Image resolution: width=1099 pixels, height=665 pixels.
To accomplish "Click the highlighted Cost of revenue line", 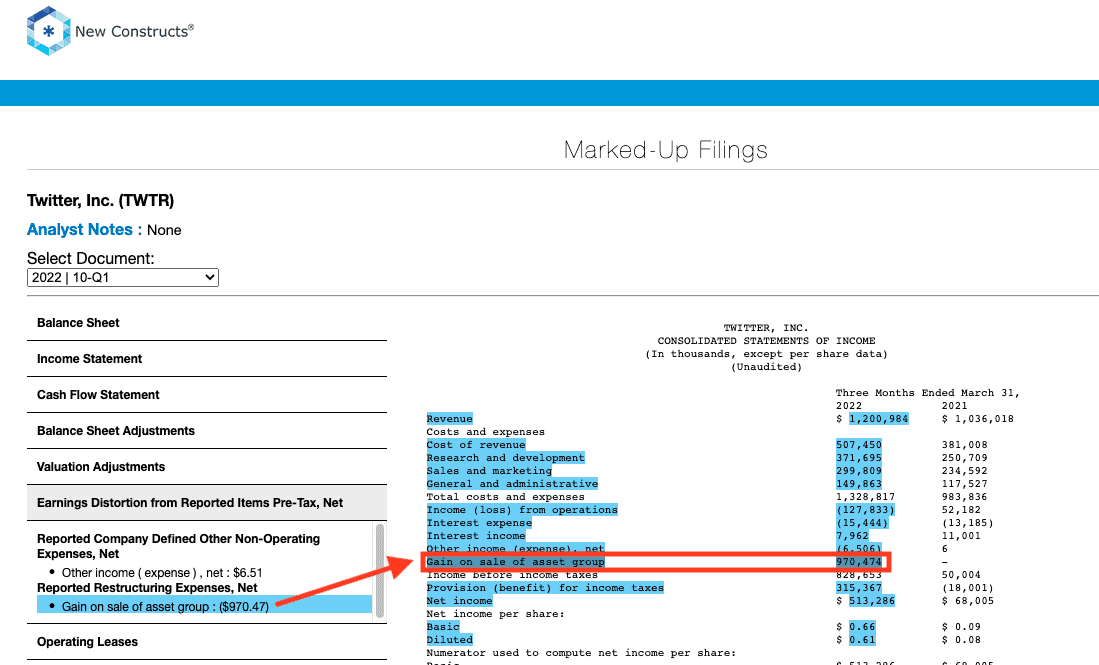I will [476, 445].
